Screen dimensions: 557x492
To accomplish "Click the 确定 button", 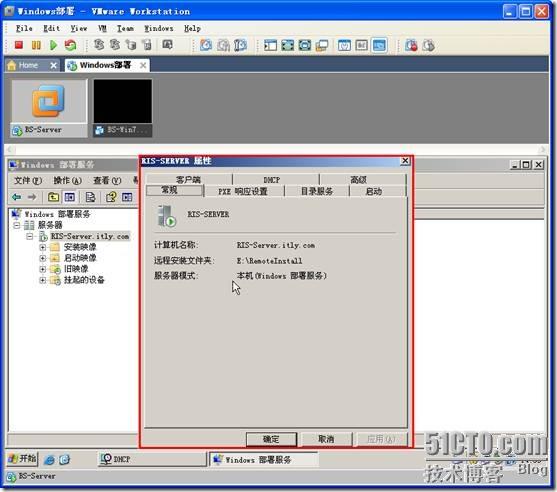I will [x=271, y=439].
